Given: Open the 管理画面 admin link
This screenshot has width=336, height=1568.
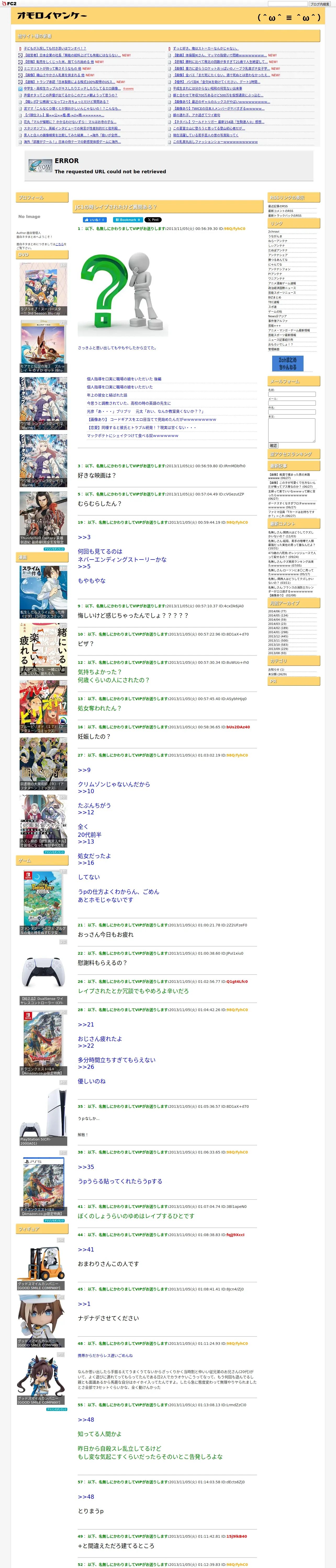Looking at the screenshot, I should [x=274, y=349].
